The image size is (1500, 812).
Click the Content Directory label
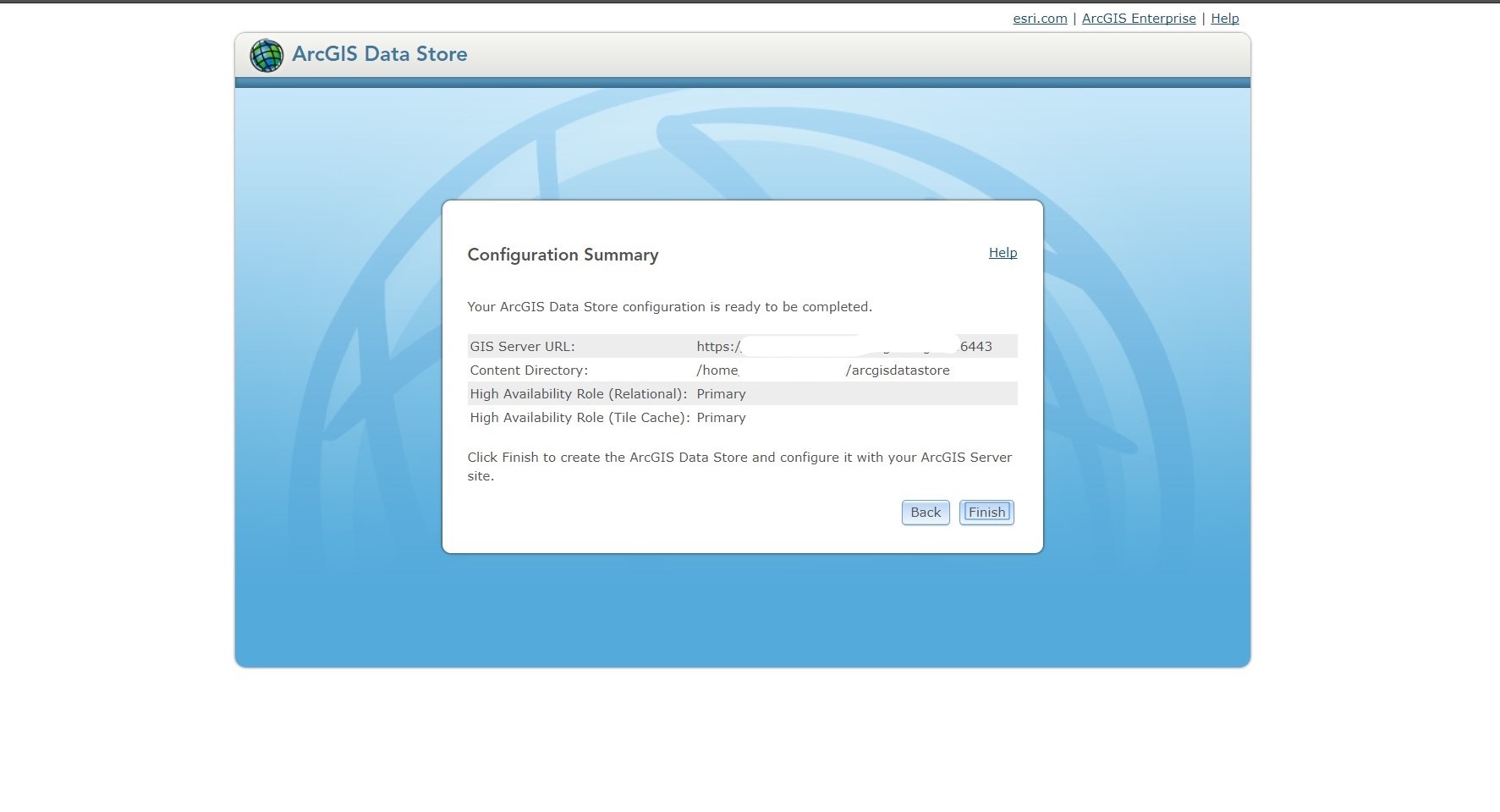click(x=529, y=370)
